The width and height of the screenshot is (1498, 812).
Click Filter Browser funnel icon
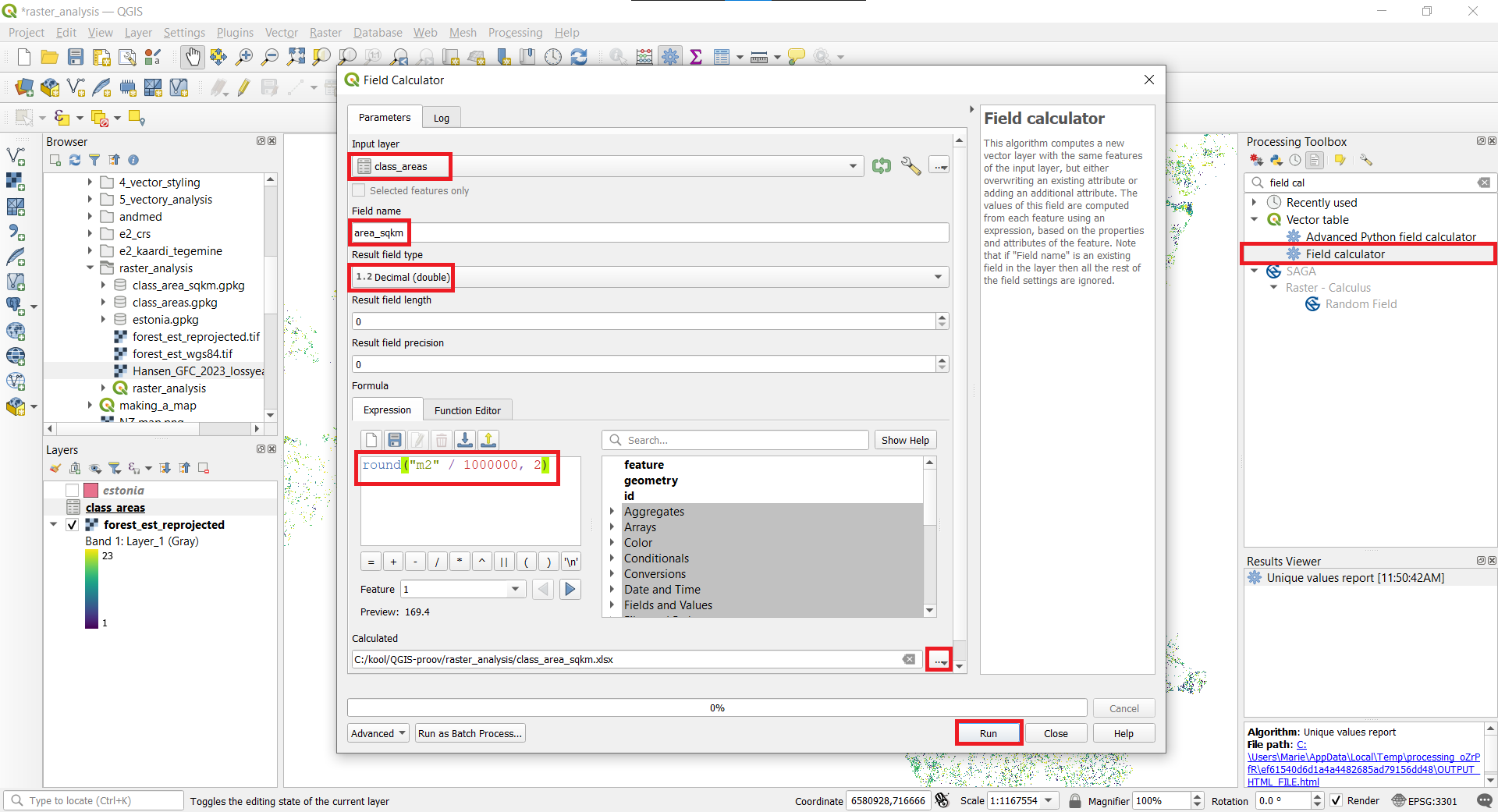click(94, 160)
